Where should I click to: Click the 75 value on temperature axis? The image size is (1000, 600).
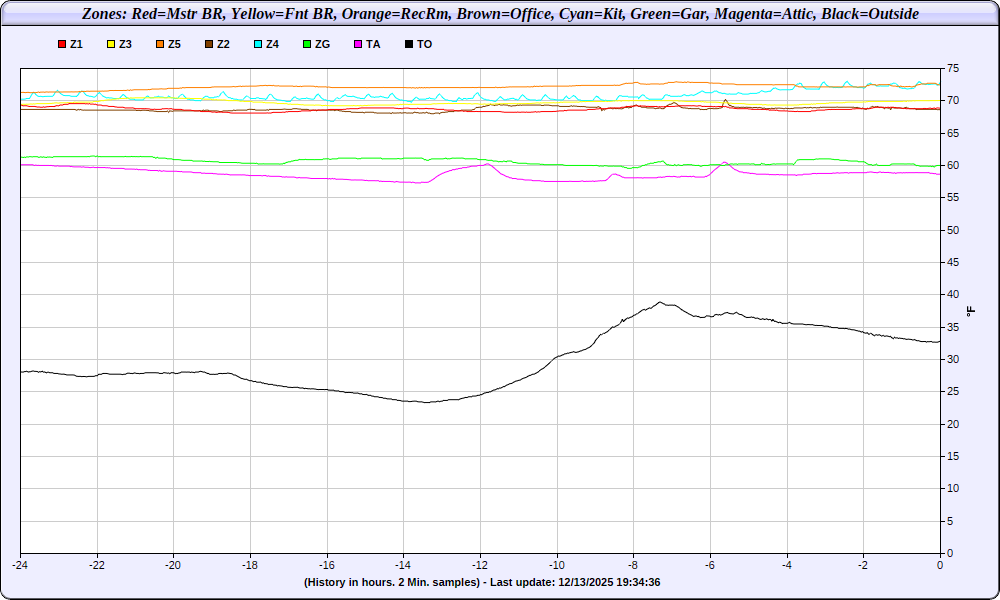[953, 69]
